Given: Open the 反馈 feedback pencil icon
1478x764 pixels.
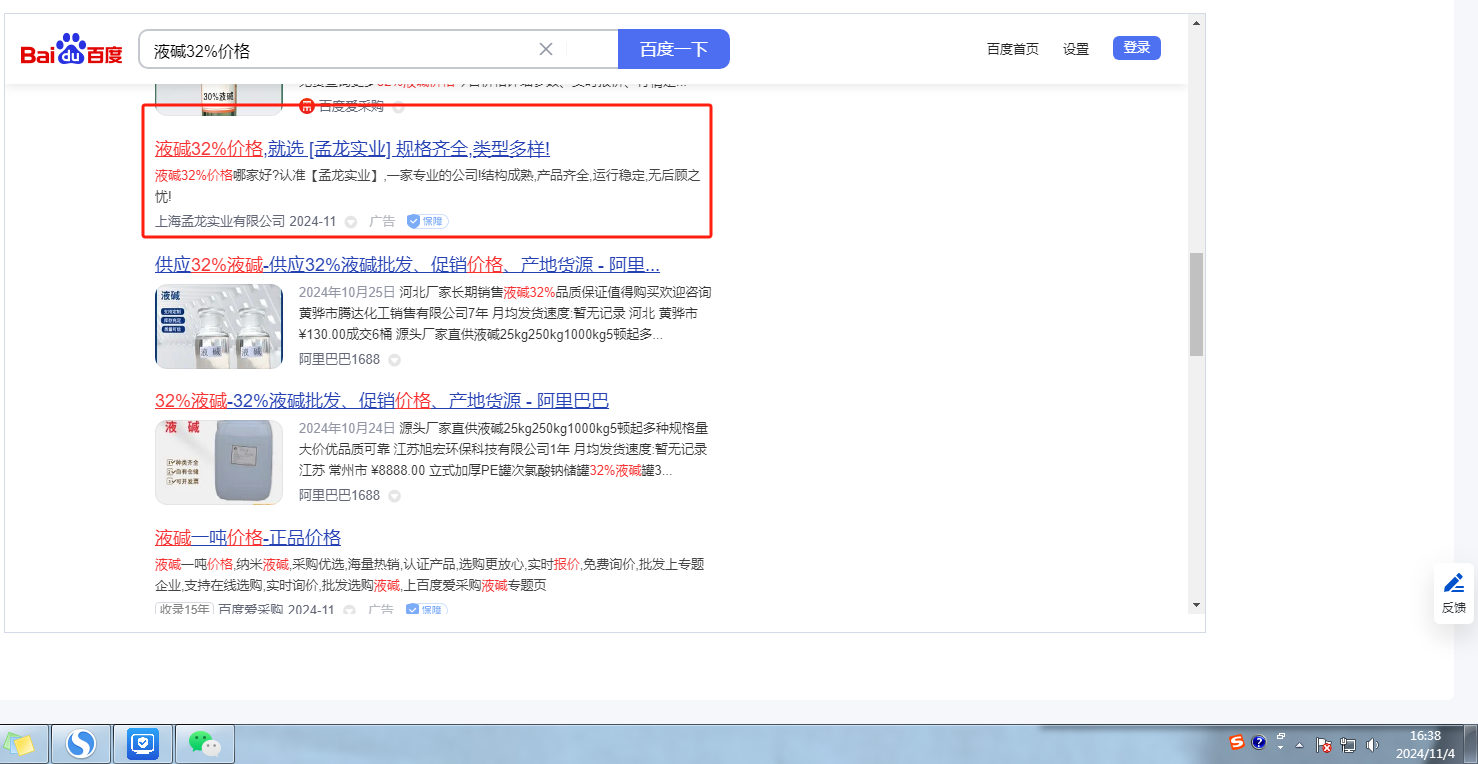Looking at the screenshot, I should (1454, 594).
